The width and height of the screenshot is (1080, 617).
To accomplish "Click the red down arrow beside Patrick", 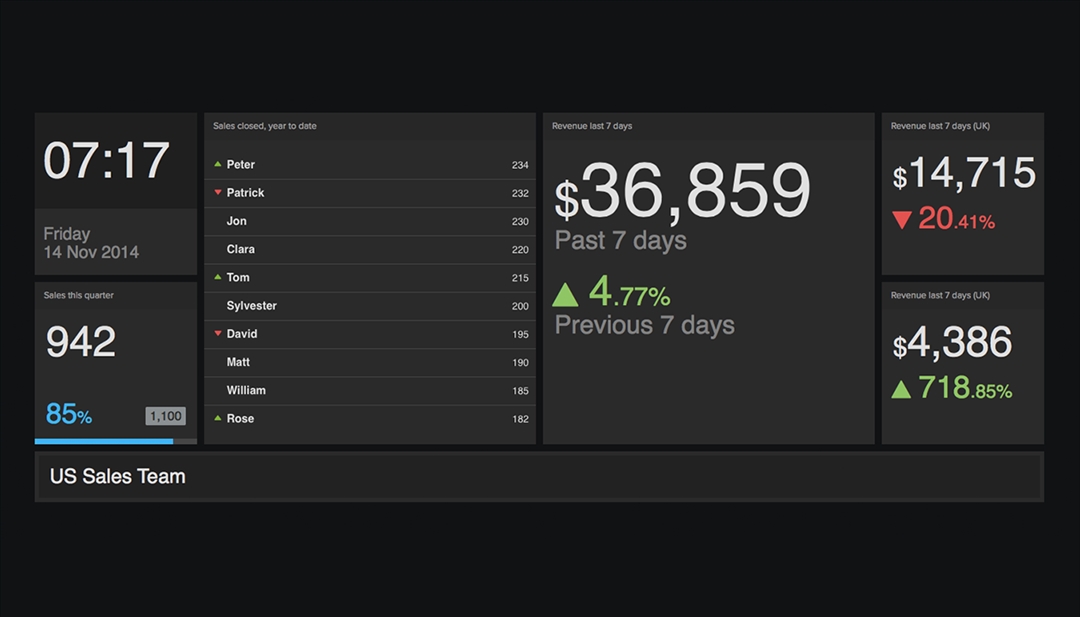I will pyautogui.click(x=217, y=193).
